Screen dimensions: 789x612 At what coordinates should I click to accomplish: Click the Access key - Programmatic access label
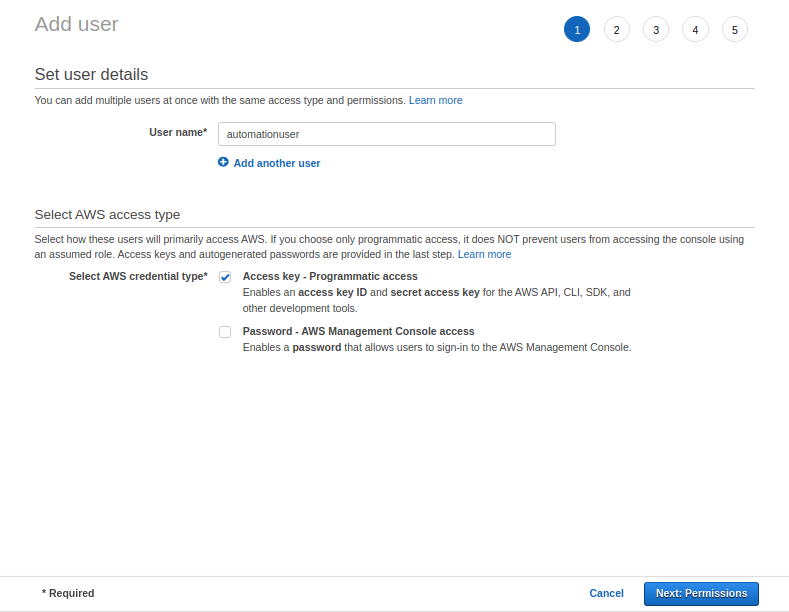[330, 276]
